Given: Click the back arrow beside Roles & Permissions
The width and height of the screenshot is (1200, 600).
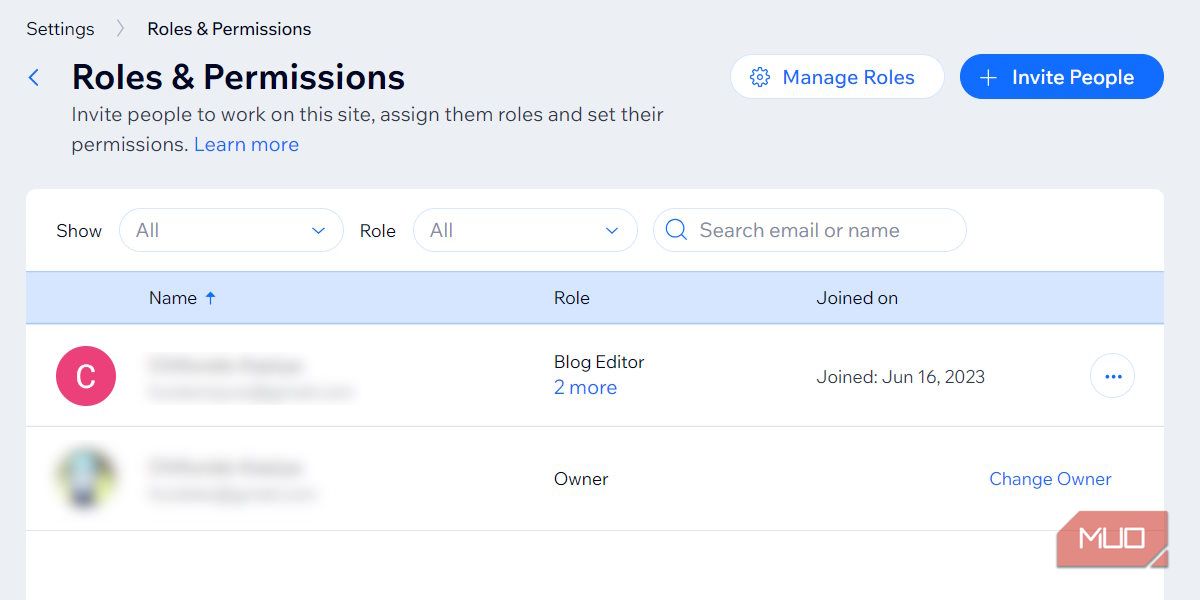Looking at the screenshot, I should coord(35,77).
